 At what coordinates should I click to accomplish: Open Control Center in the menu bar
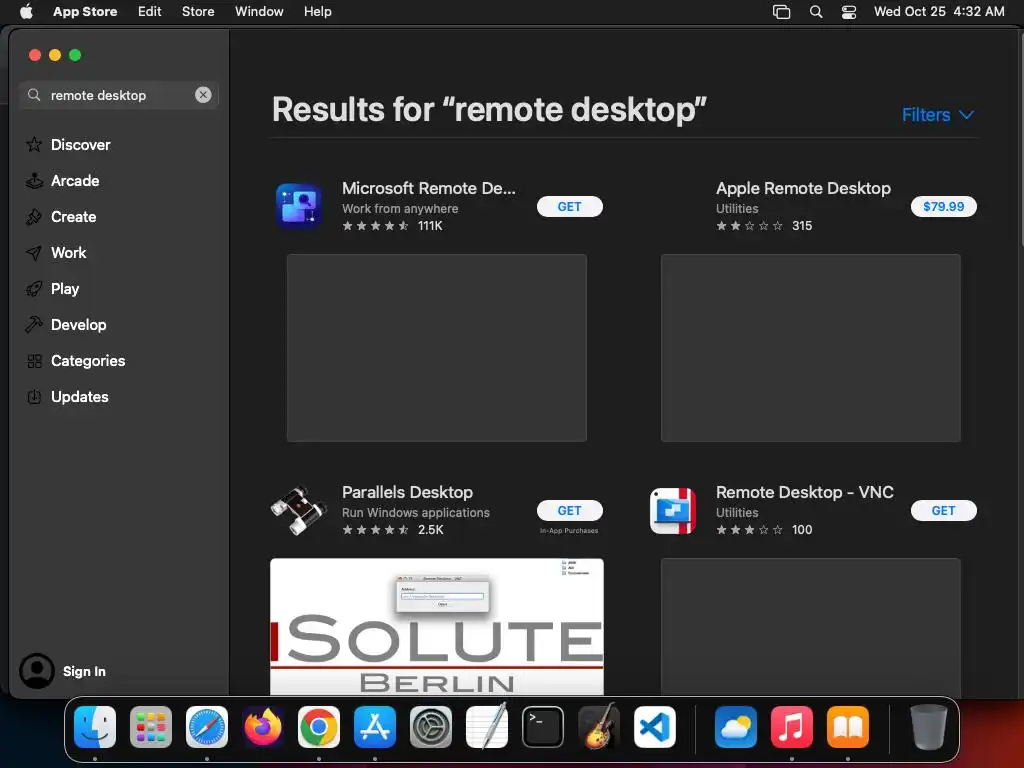coord(849,12)
